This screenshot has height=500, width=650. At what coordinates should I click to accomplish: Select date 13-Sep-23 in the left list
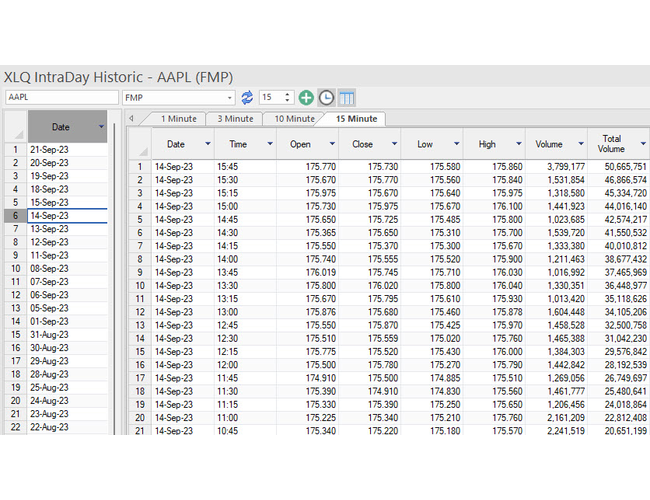pos(67,229)
